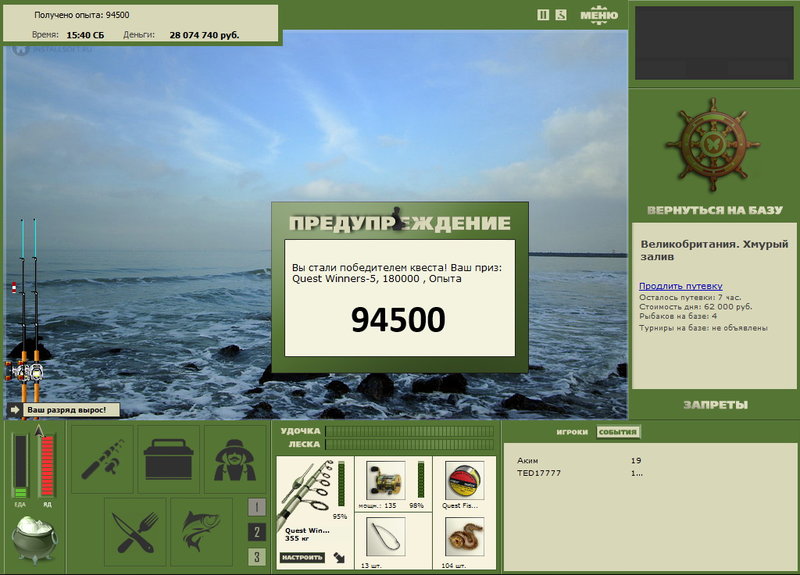The image size is (800, 575).
Task: Expand the 'Ваш разряд вырос!' notification arrow
Action: pyautogui.click(x=14, y=410)
